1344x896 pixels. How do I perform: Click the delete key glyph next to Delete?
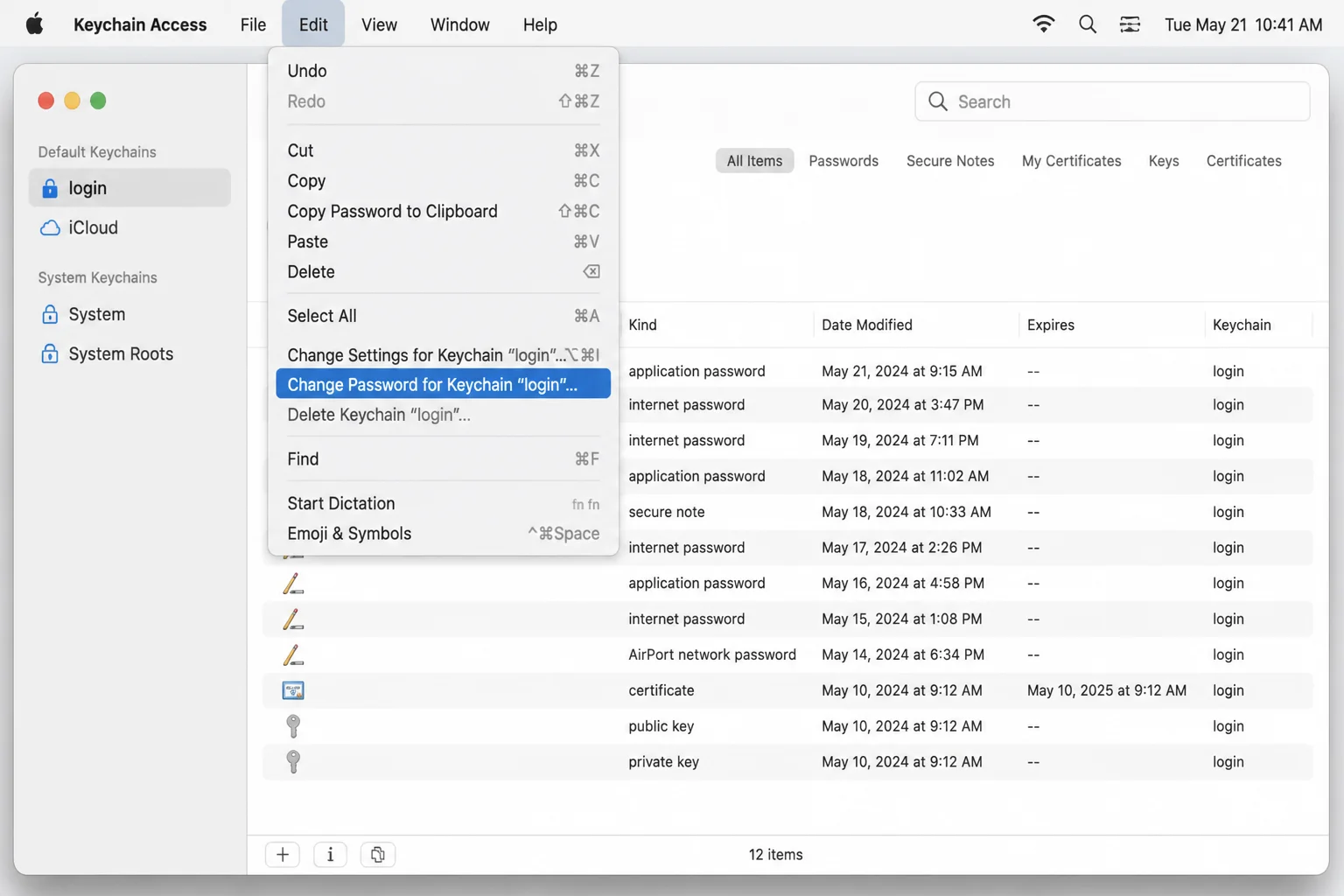coord(591,272)
